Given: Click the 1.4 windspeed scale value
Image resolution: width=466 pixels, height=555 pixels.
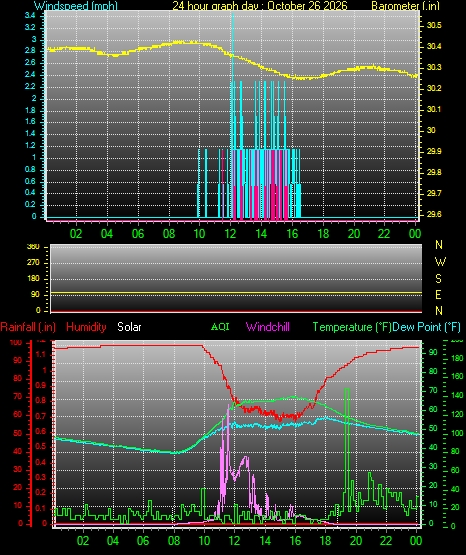Looking at the screenshot, I should (x=30, y=133).
